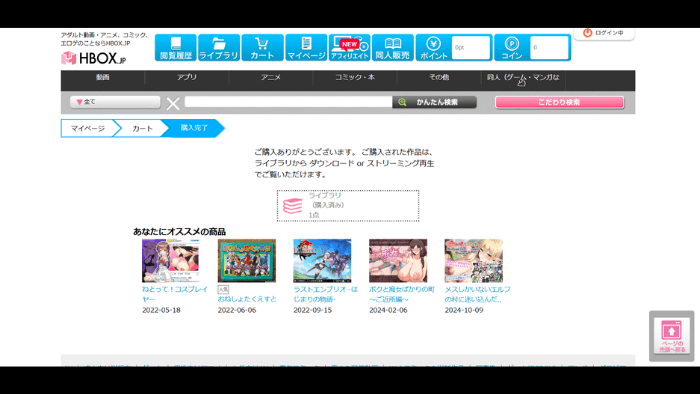The height and width of the screenshot is (394, 700).
Task: Open the 閲覧履歴 browsing history icon
Action: tap(175, 47)
